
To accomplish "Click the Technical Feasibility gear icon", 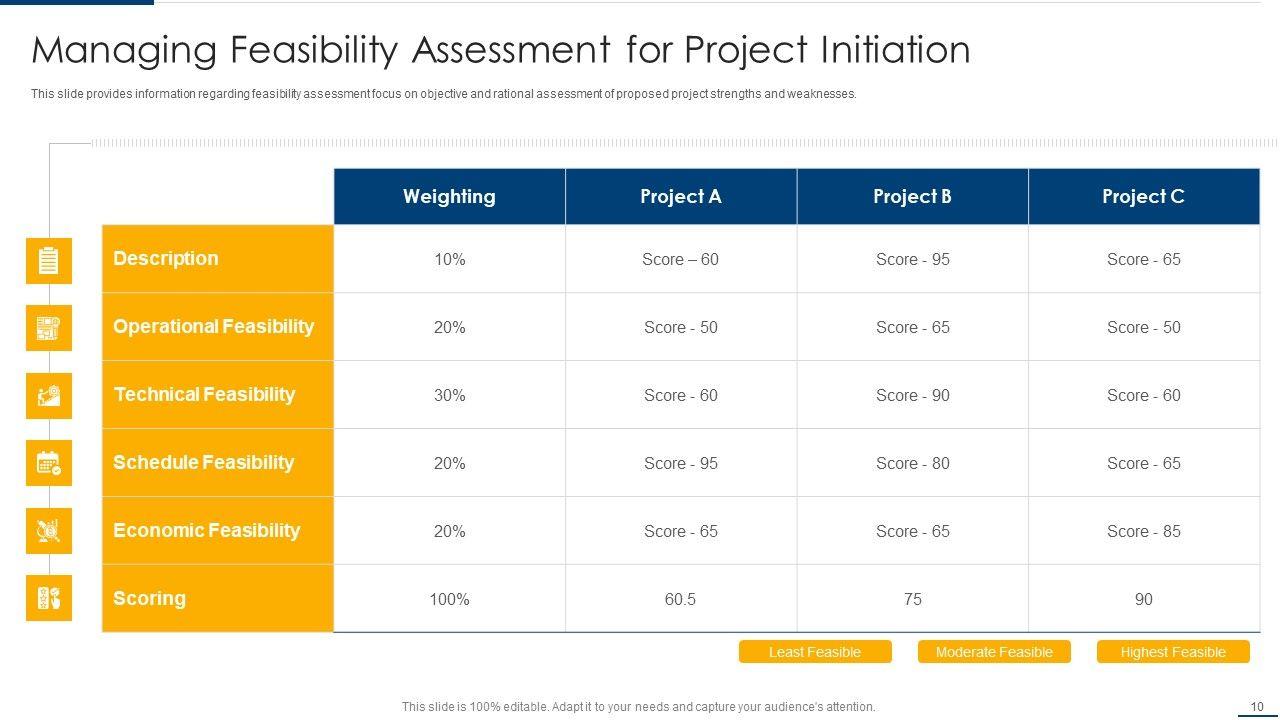I will (48, 396).
